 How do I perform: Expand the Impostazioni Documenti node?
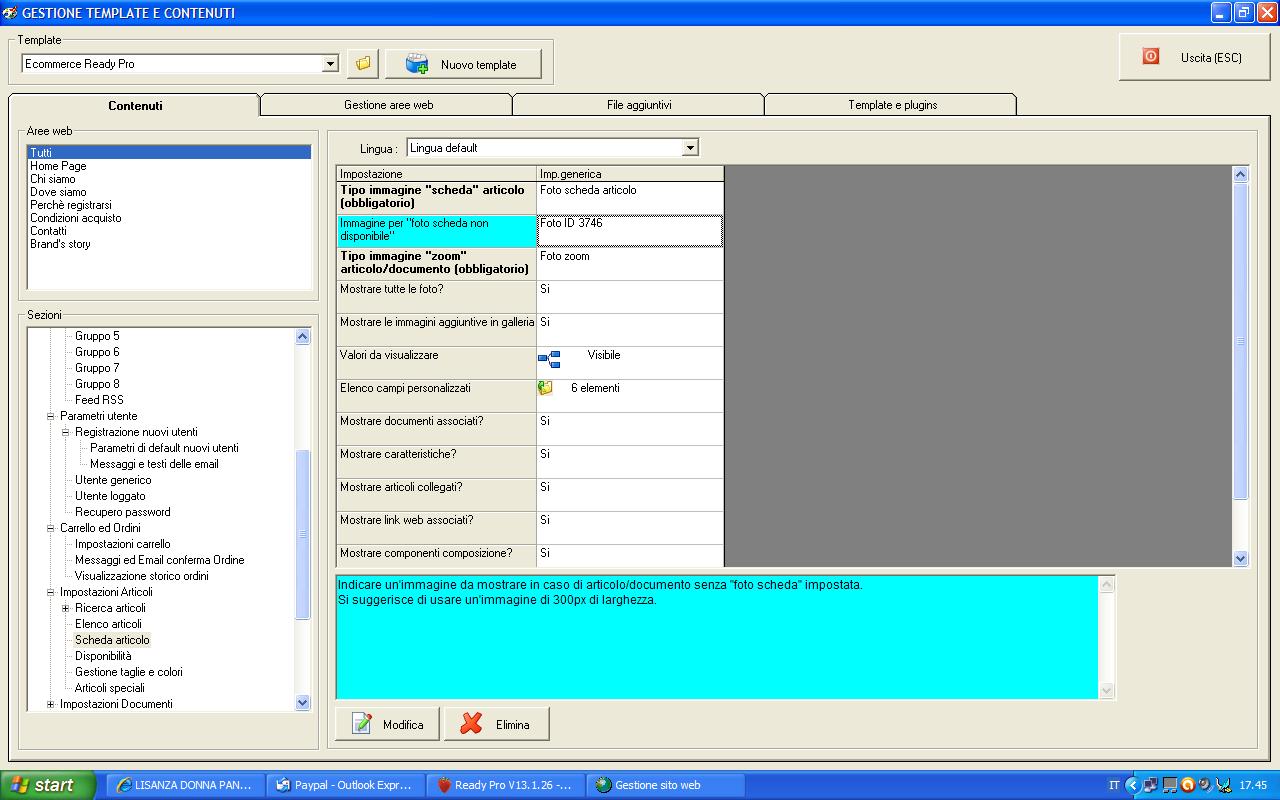(51, 704)
